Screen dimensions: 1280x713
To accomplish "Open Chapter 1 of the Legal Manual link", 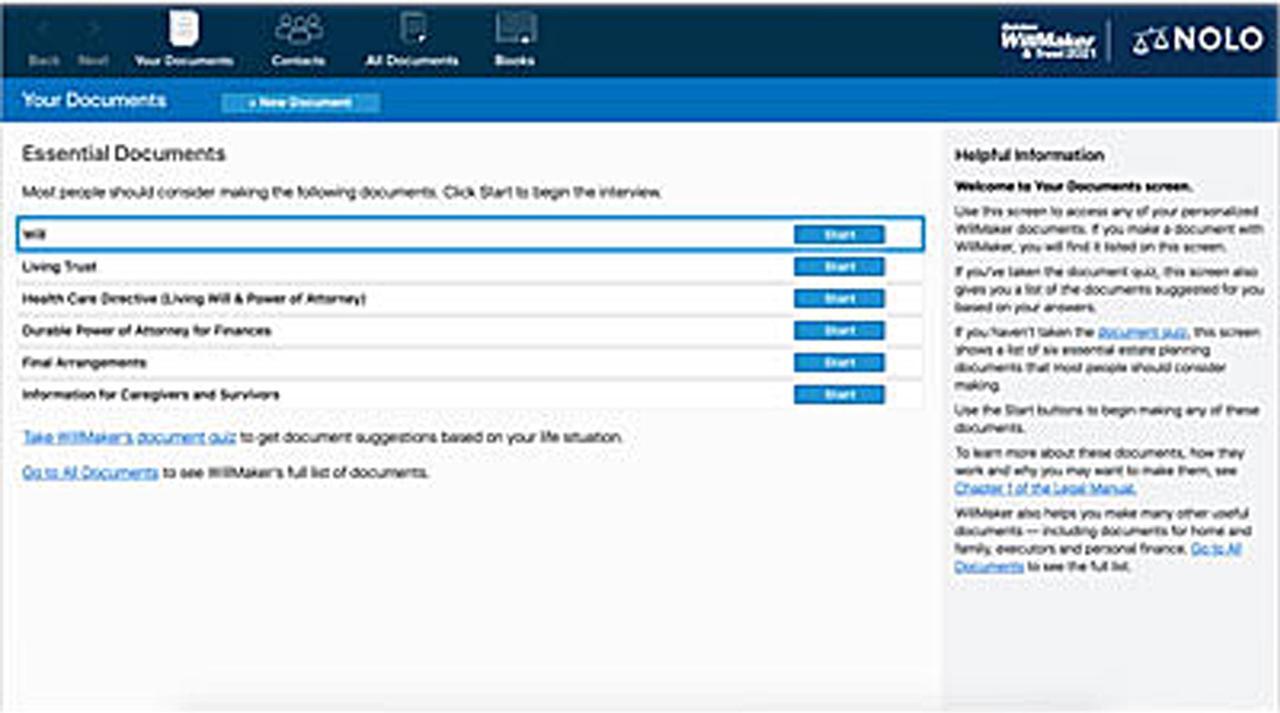I will point(1045,489).
